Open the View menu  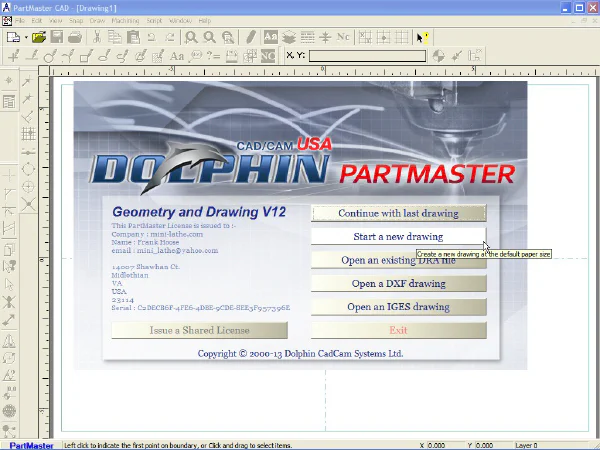point(55,21)
